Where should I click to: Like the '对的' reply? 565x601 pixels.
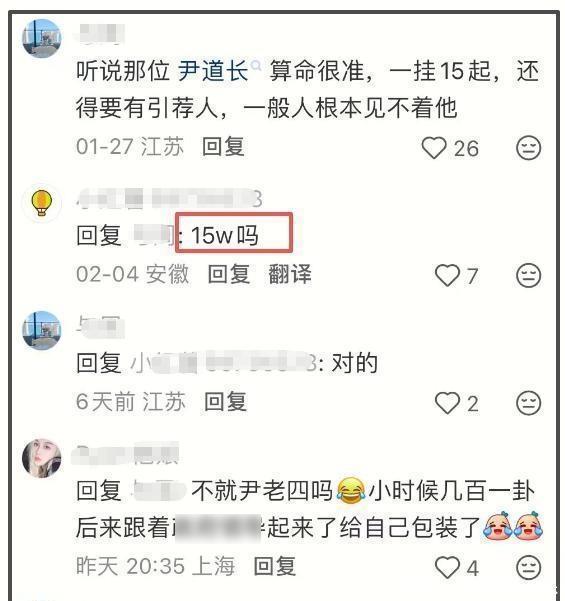tap(447, 403)
